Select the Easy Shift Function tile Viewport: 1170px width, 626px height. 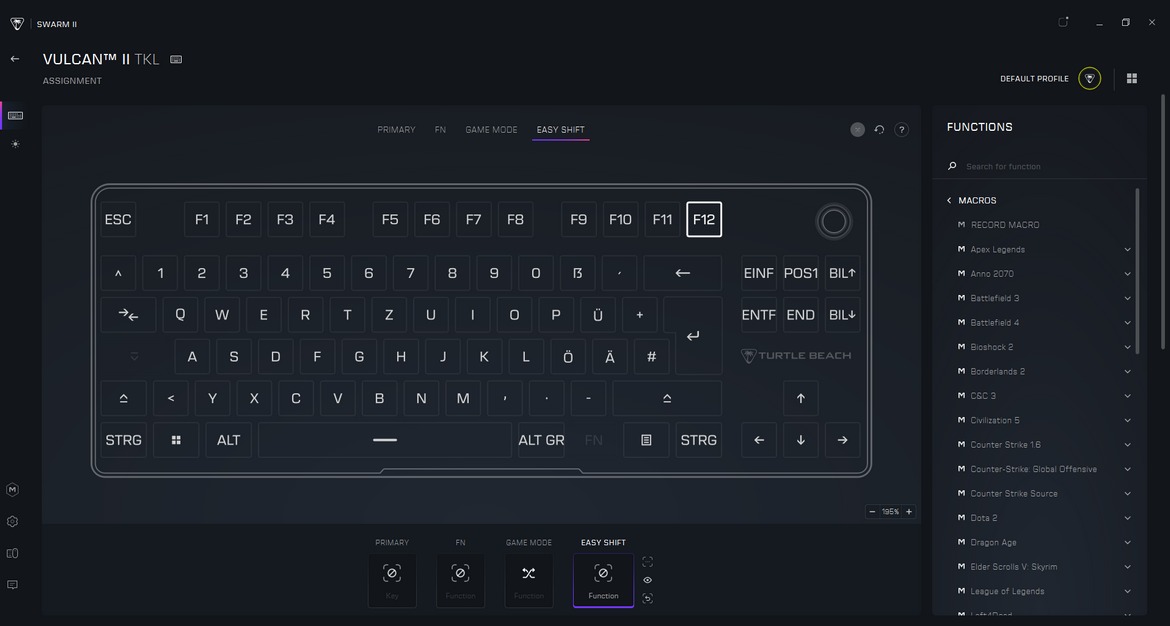603,580
